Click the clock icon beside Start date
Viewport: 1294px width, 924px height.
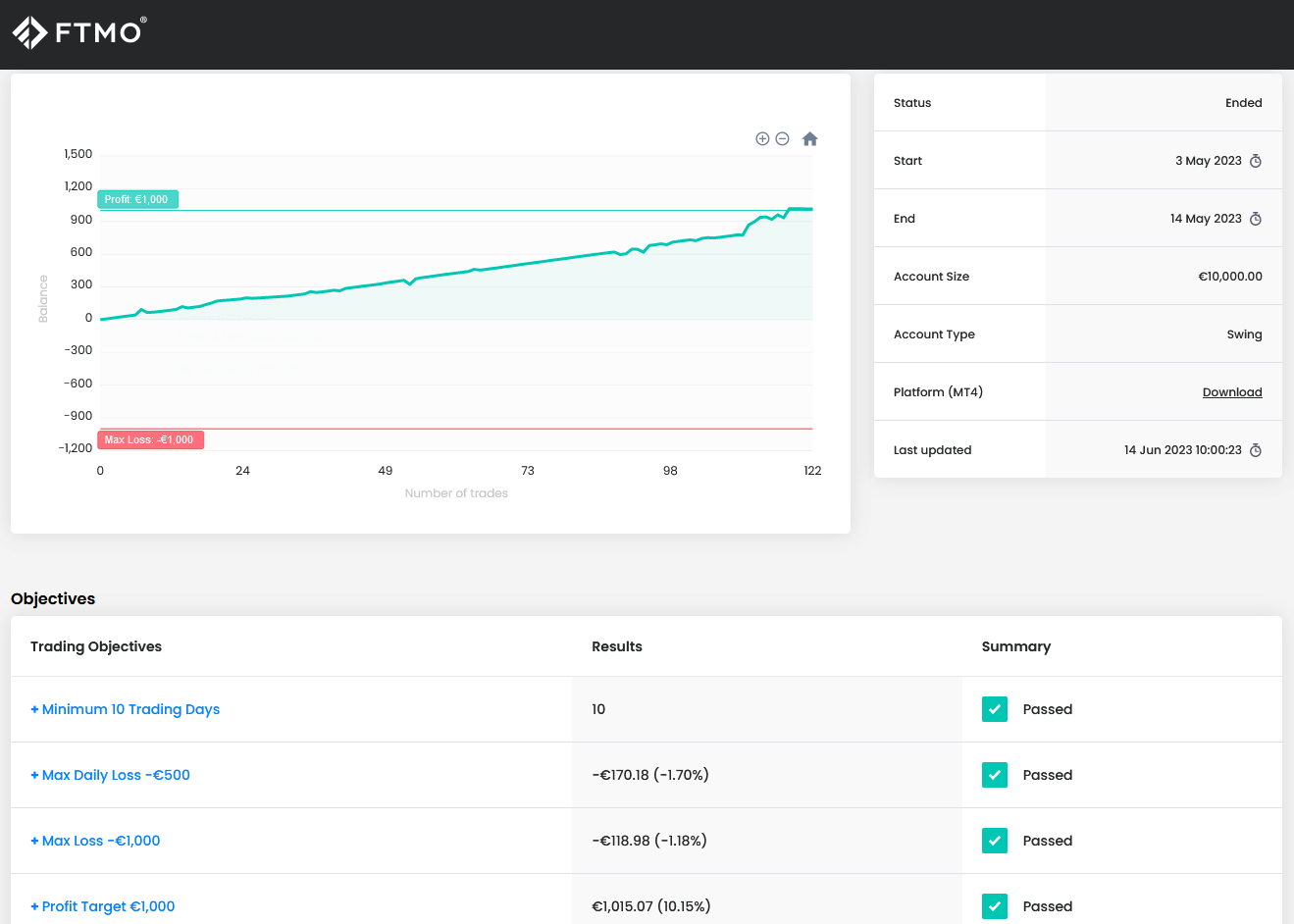[x=1256, y=161]
